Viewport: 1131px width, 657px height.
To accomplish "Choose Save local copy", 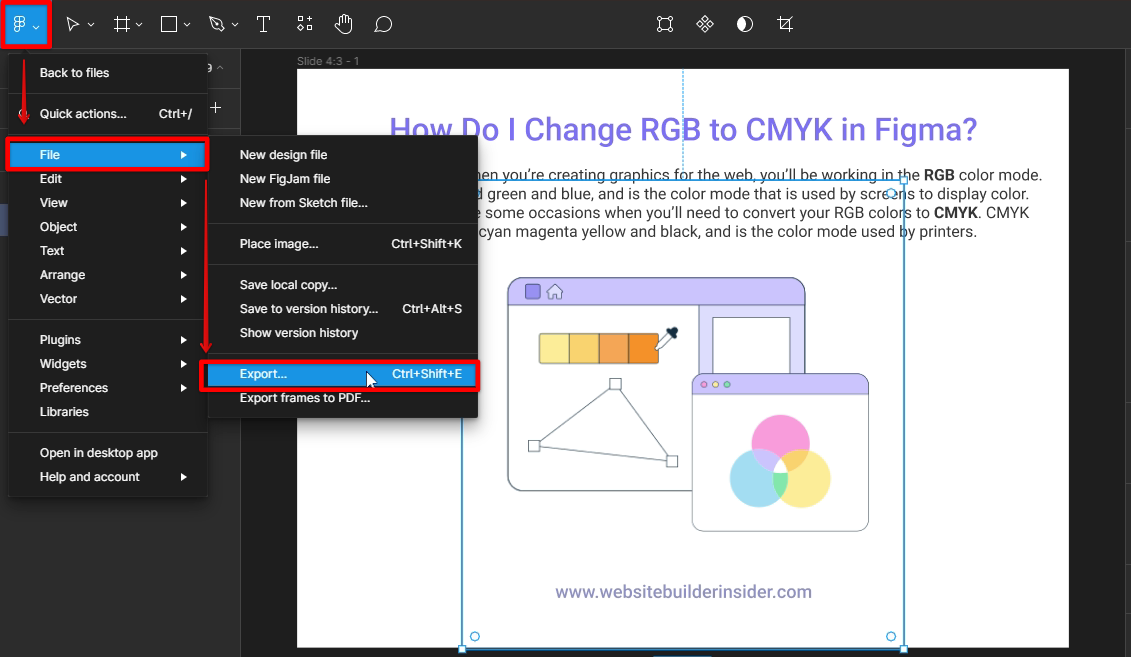I will point(343,285).
